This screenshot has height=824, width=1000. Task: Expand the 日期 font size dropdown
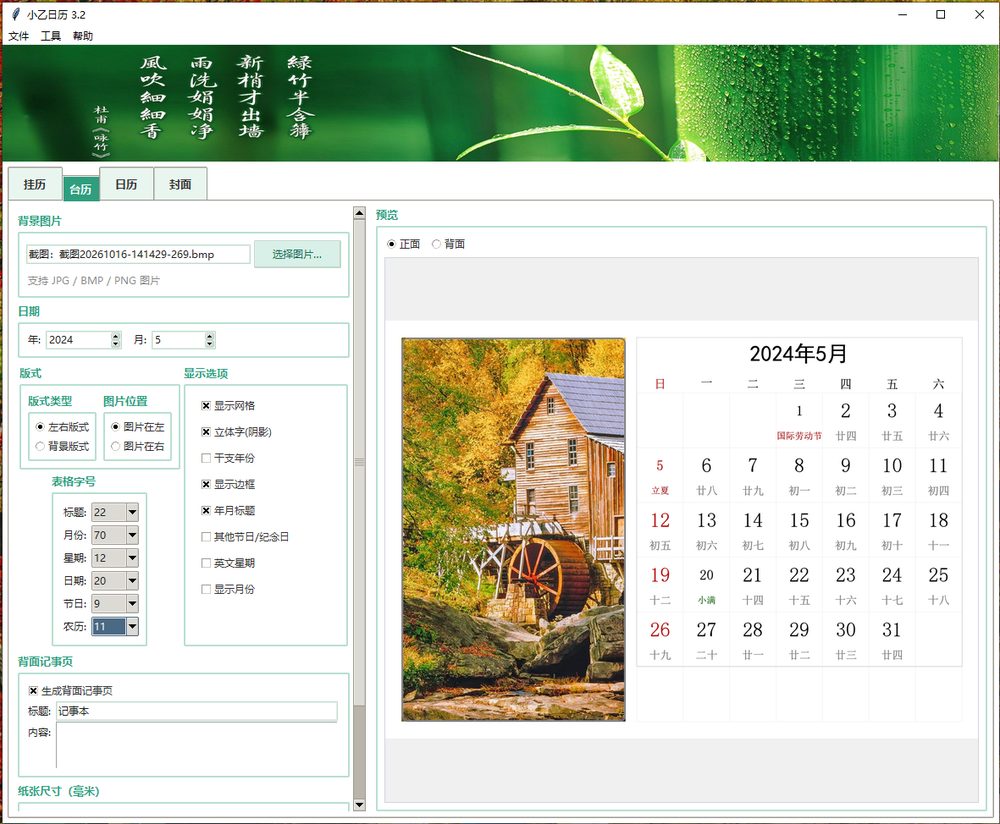pos(132,581)
